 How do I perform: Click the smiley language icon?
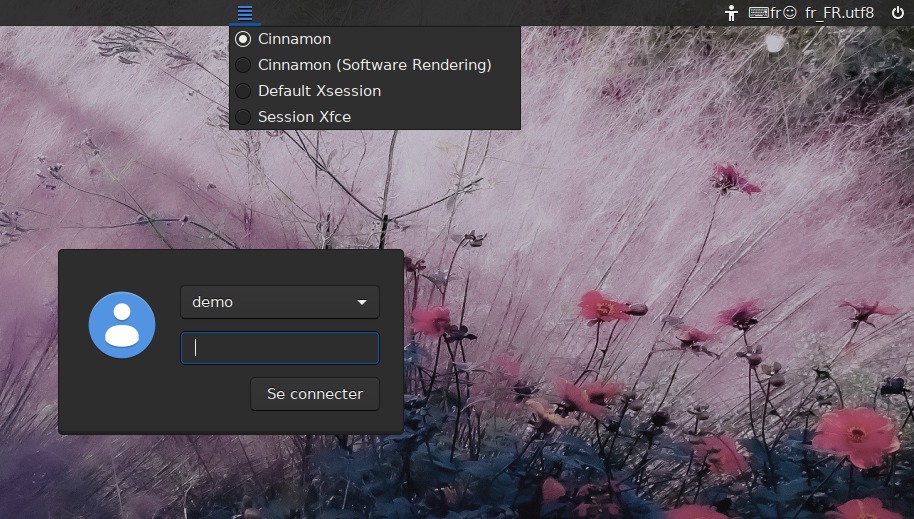(x=789, y=13)
